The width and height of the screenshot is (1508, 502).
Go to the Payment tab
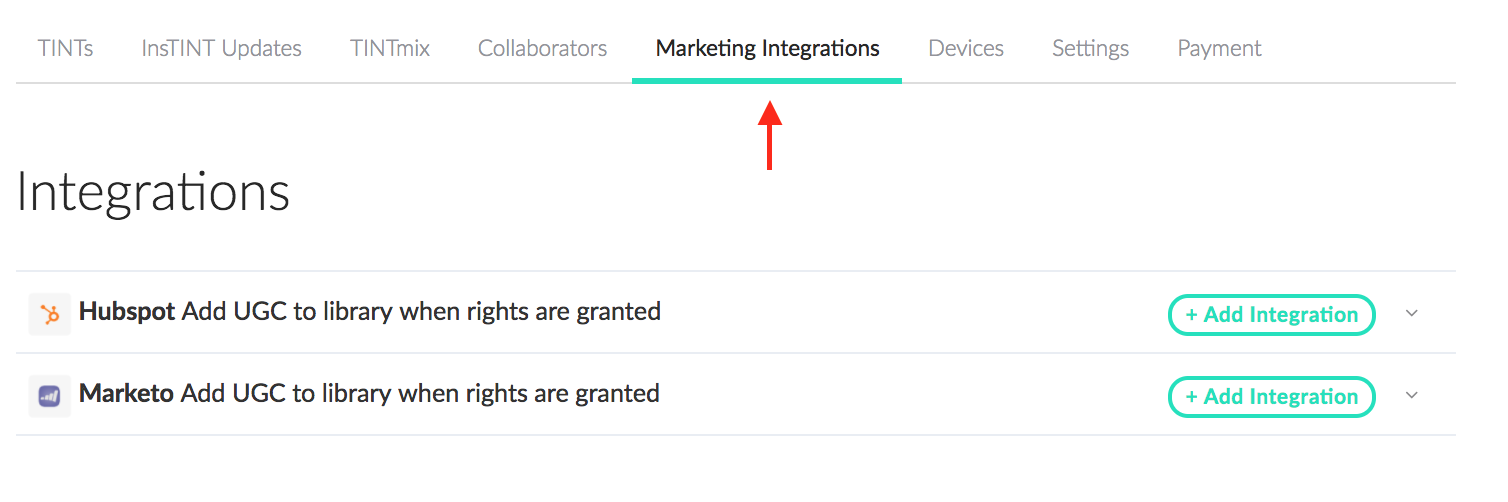tap(1220, 48)
